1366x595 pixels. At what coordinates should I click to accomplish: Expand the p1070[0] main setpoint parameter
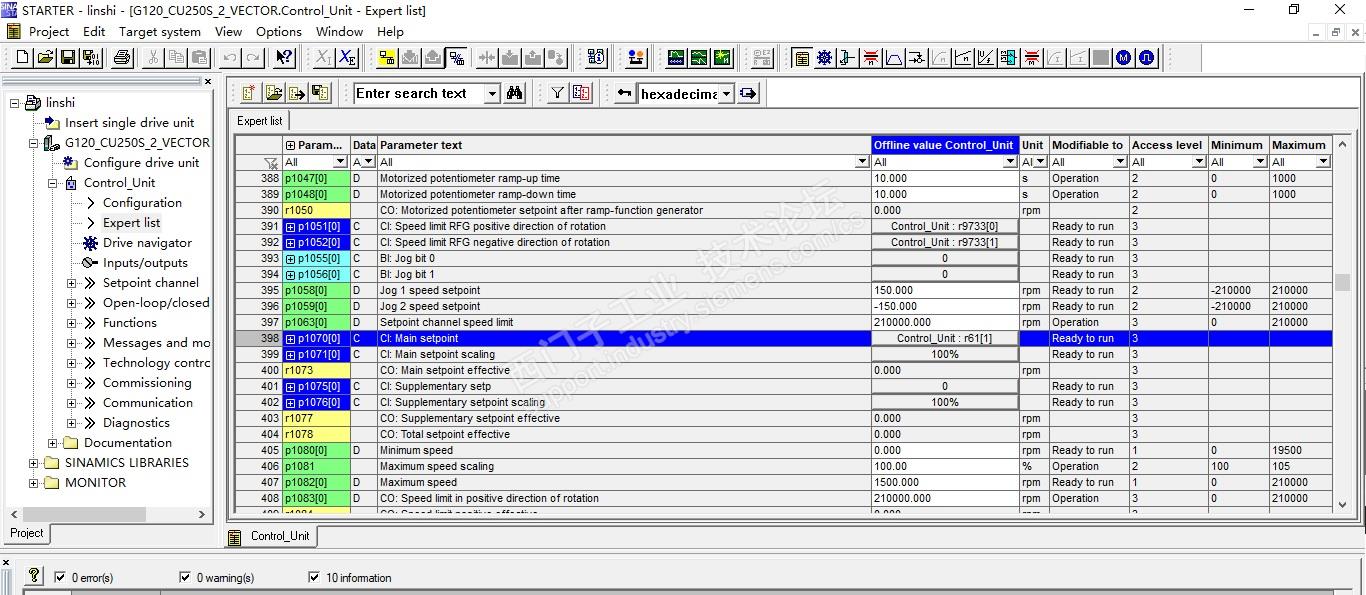click(291, 339)
